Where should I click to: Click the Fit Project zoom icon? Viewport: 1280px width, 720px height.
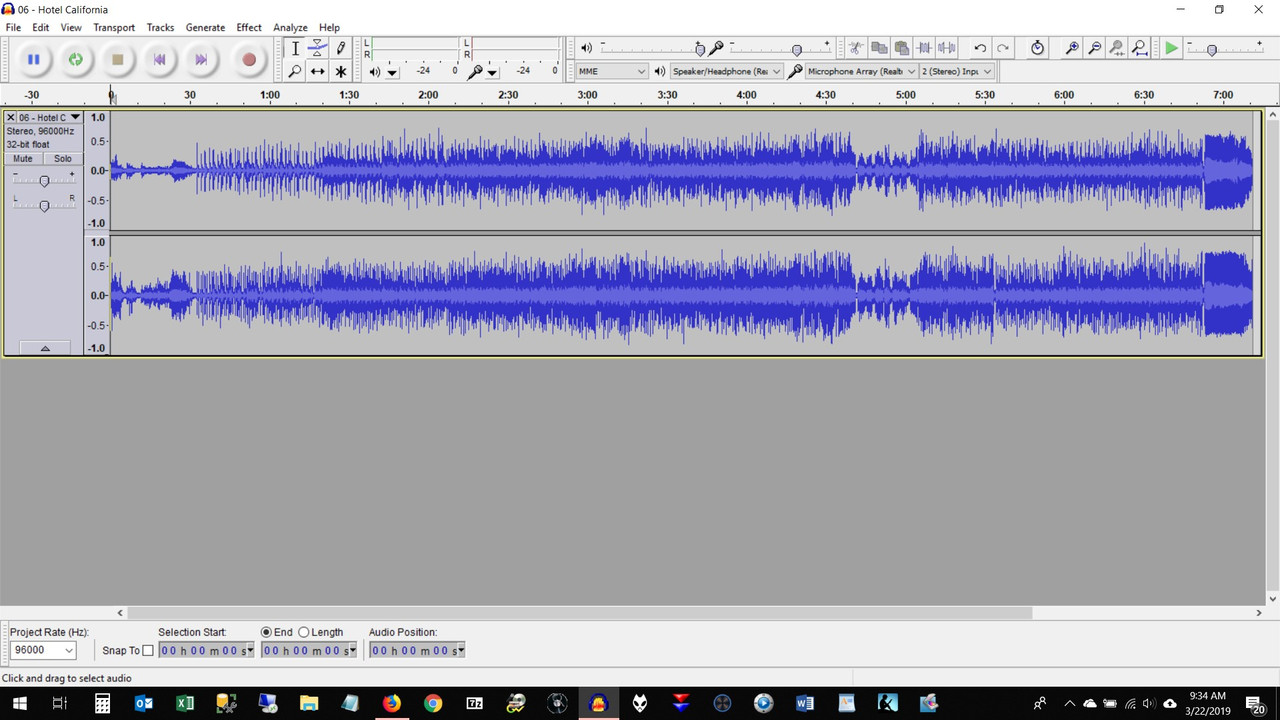(x=1140, y=48)
